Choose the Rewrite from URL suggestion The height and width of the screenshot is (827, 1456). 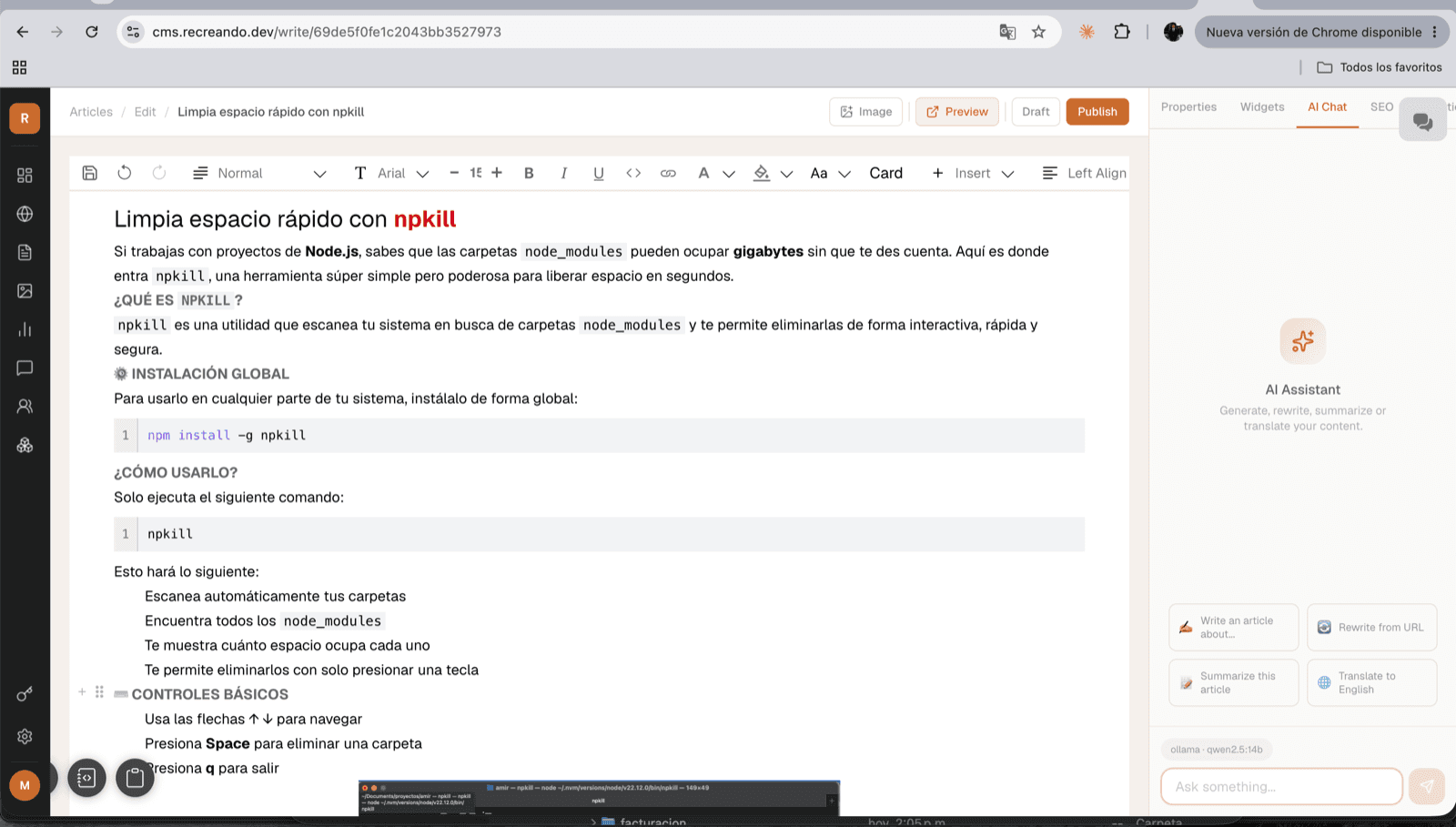[1372, 628]
